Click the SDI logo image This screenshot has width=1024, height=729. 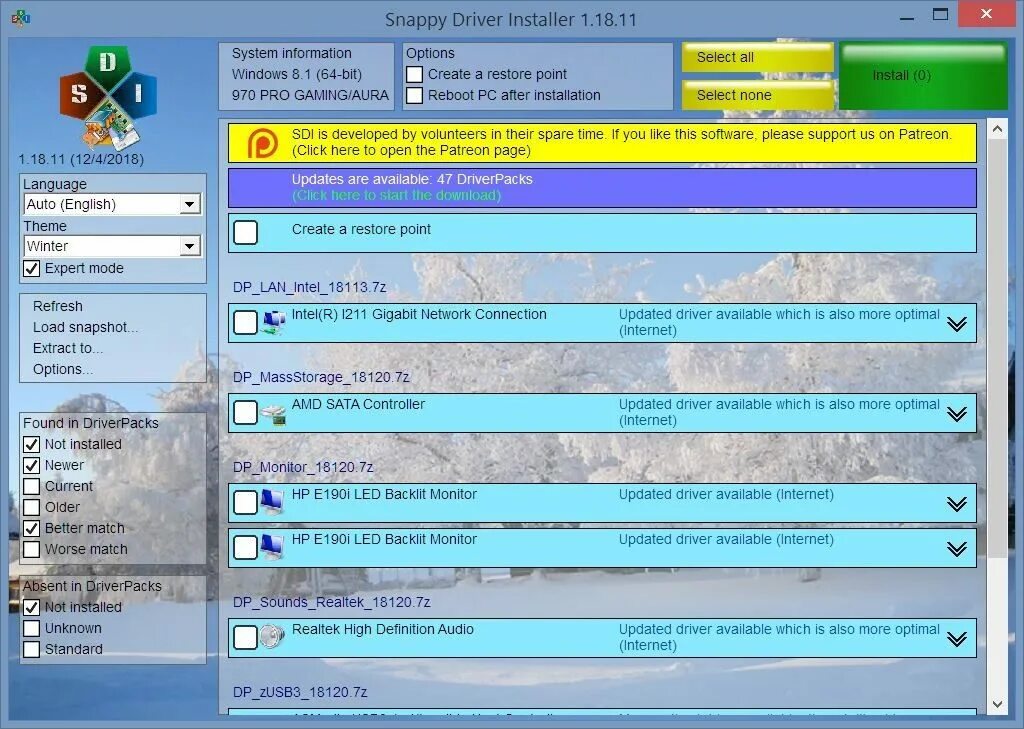coord(108,97)
